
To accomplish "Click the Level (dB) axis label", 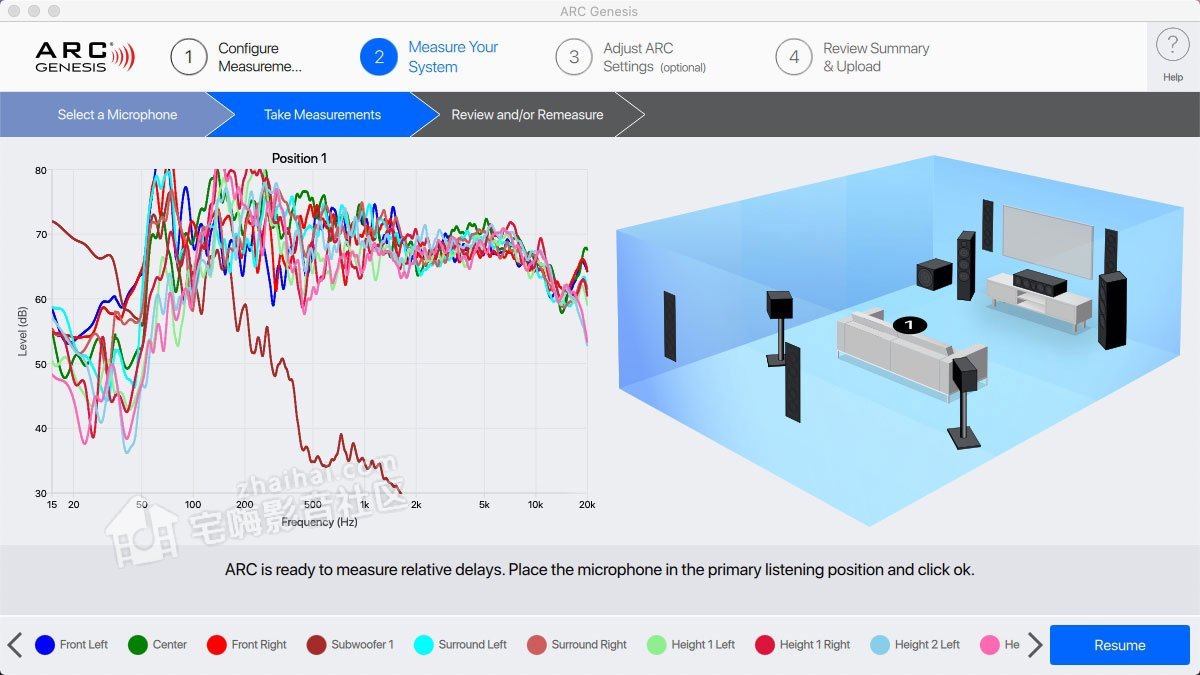I will click(23, 329).
